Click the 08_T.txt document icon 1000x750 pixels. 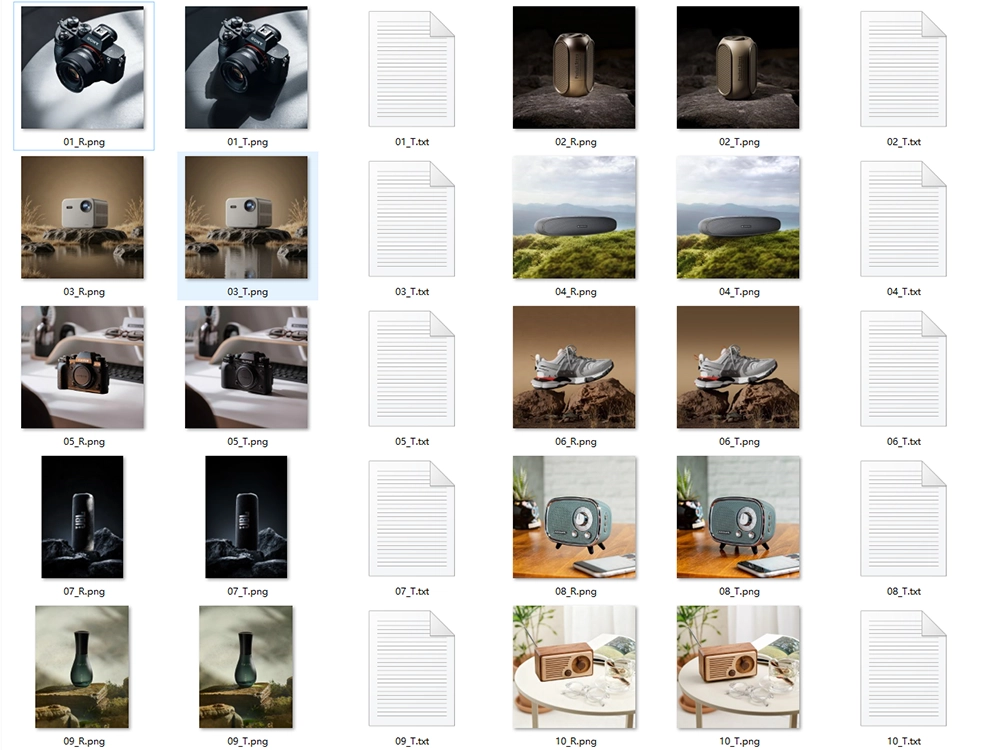[x=903, y=518]
